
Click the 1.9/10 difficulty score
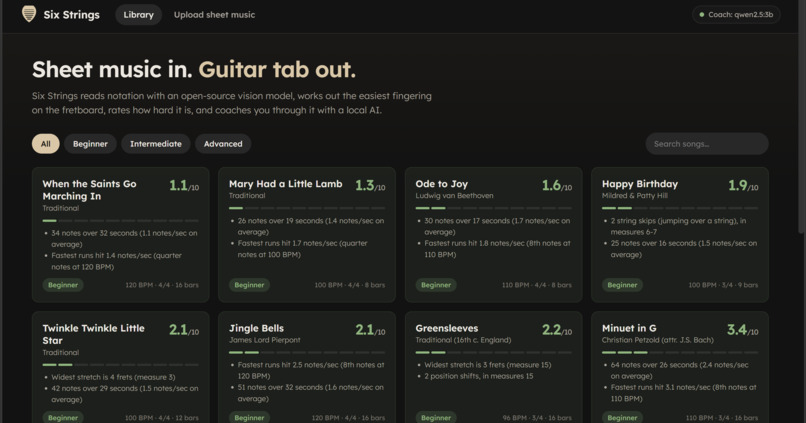point(743,186)
